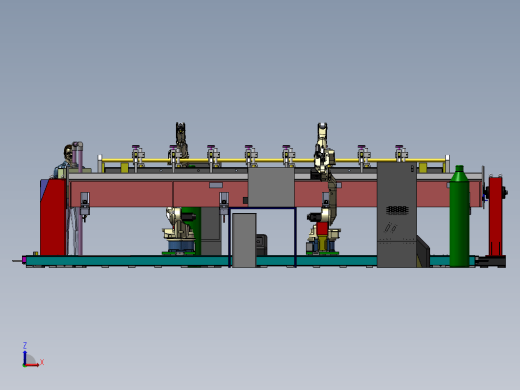The image size is (520, 390).
Task: Select the X axis of the view triad
Action: pyautogui.click(x=33, y=364)
